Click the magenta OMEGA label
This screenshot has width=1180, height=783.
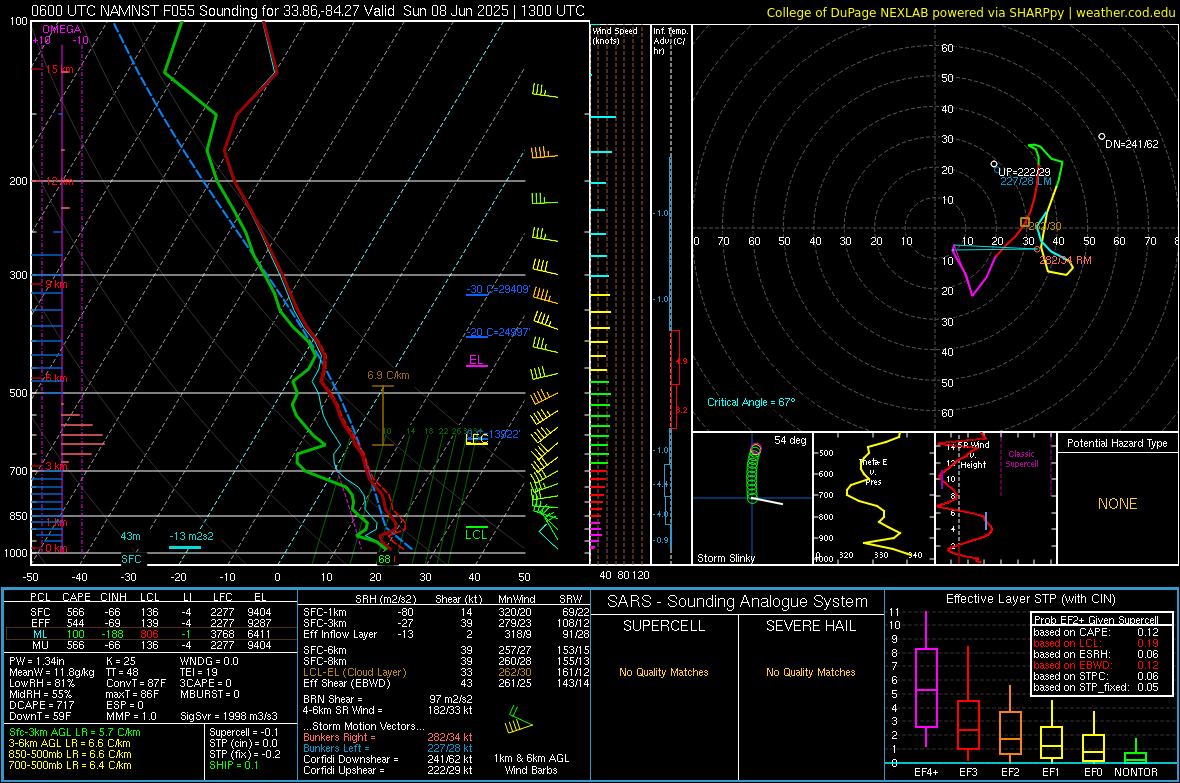coord(62,29)
